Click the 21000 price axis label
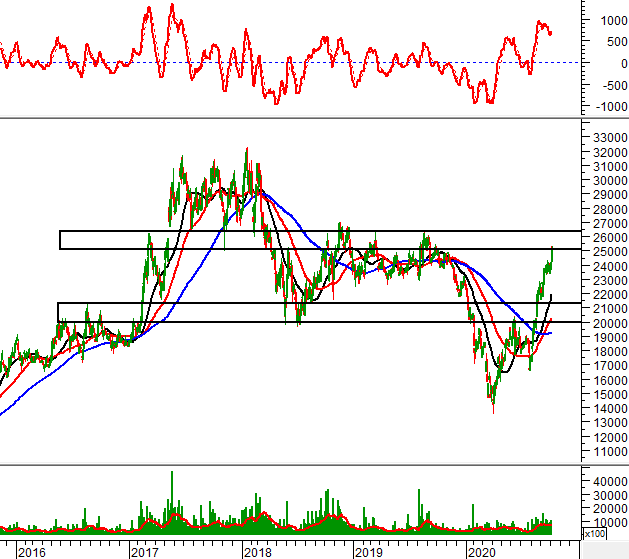The width and height of the screenshot is (629, 559). (610, 308)
